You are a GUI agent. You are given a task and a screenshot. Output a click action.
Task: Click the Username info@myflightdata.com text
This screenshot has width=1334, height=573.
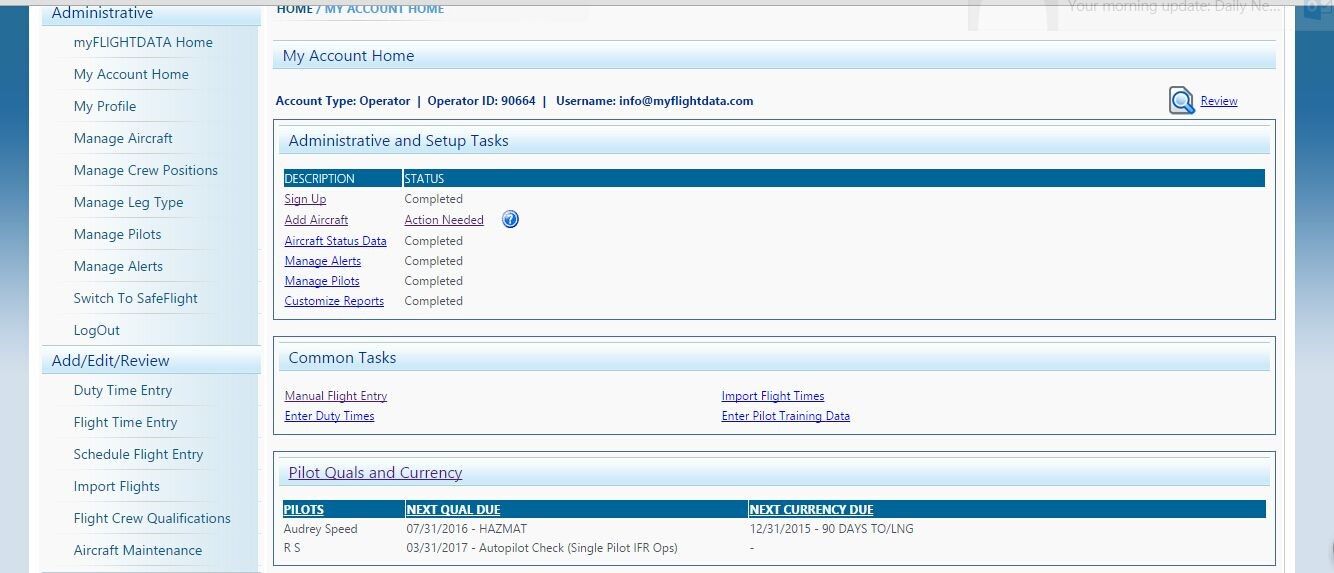click(x=654, y=101)
